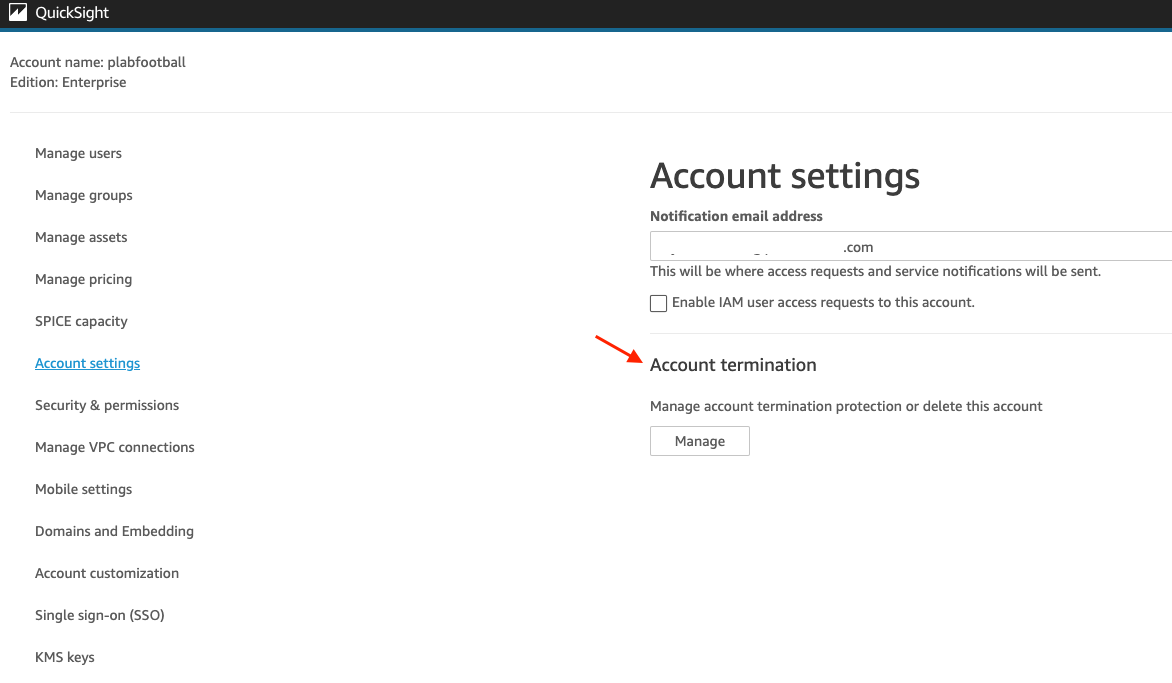
Task: Select the Account settings link
Action: [x=87, y=363]
